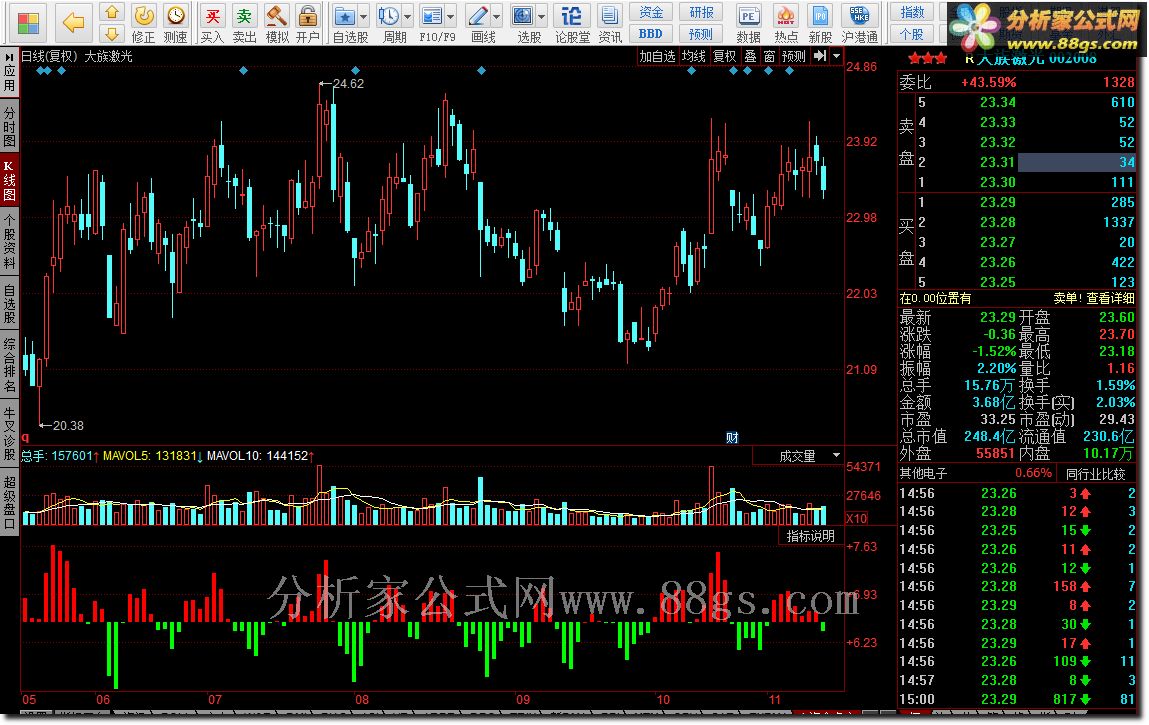The width and height of the screenshot is (1149, 725).
Task: Click the 周期 period clock icon
Action: 388,16
